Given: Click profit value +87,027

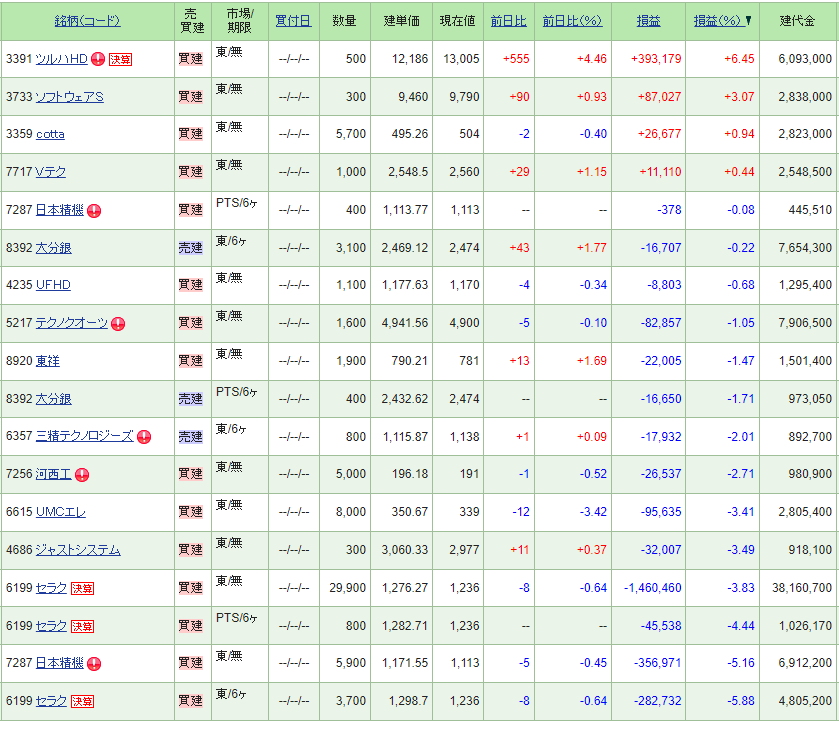Looking at the screenshot, I should click(659, 97).
